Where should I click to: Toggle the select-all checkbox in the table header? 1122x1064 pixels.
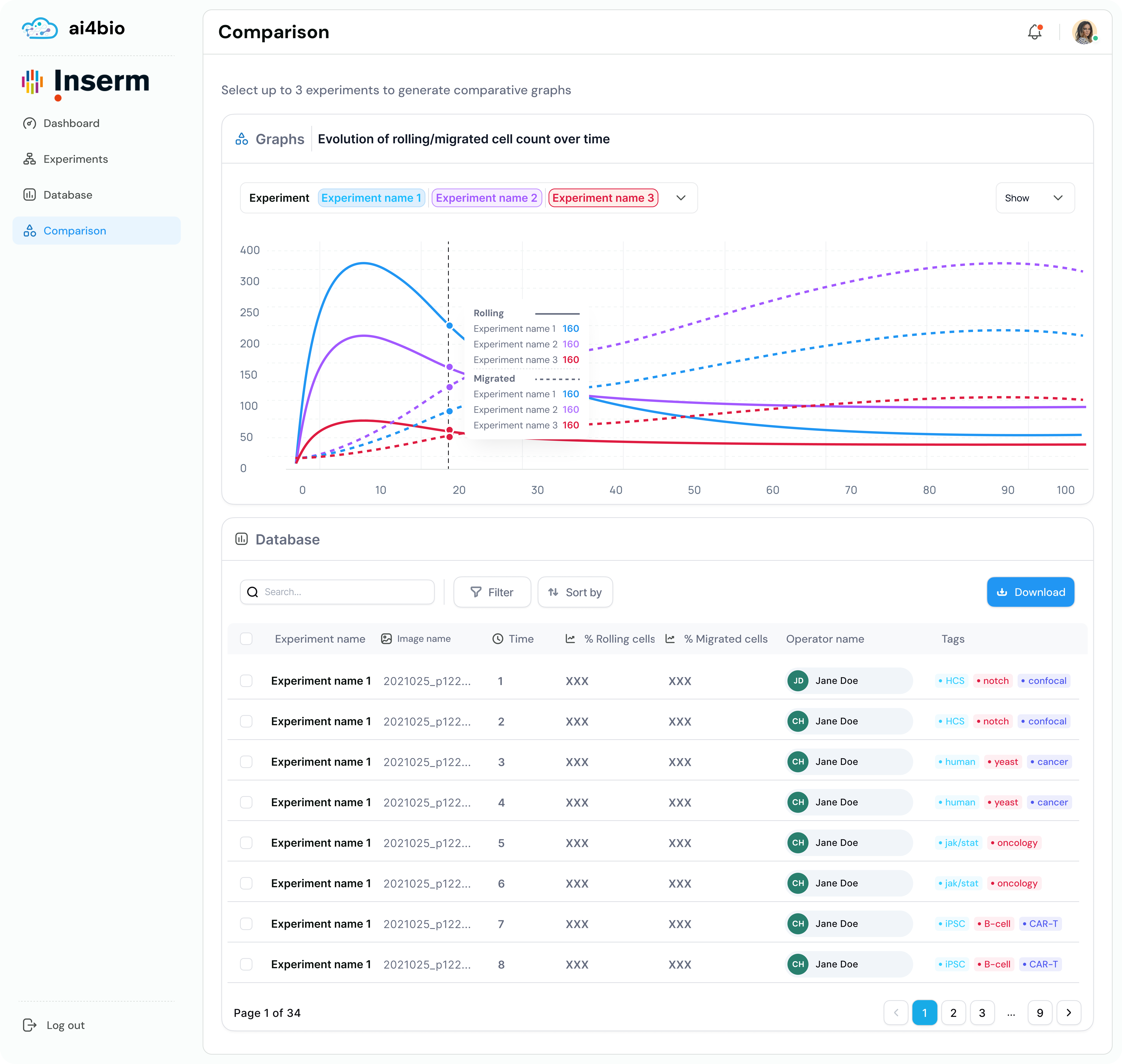[x=246, y=639]
